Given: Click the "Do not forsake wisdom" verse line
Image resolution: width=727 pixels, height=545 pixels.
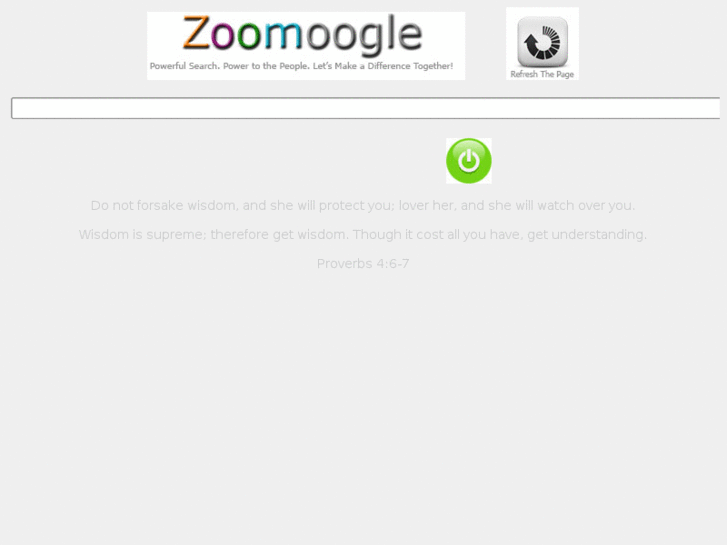Looking at the screenshot, I should [x=363, y=205].
